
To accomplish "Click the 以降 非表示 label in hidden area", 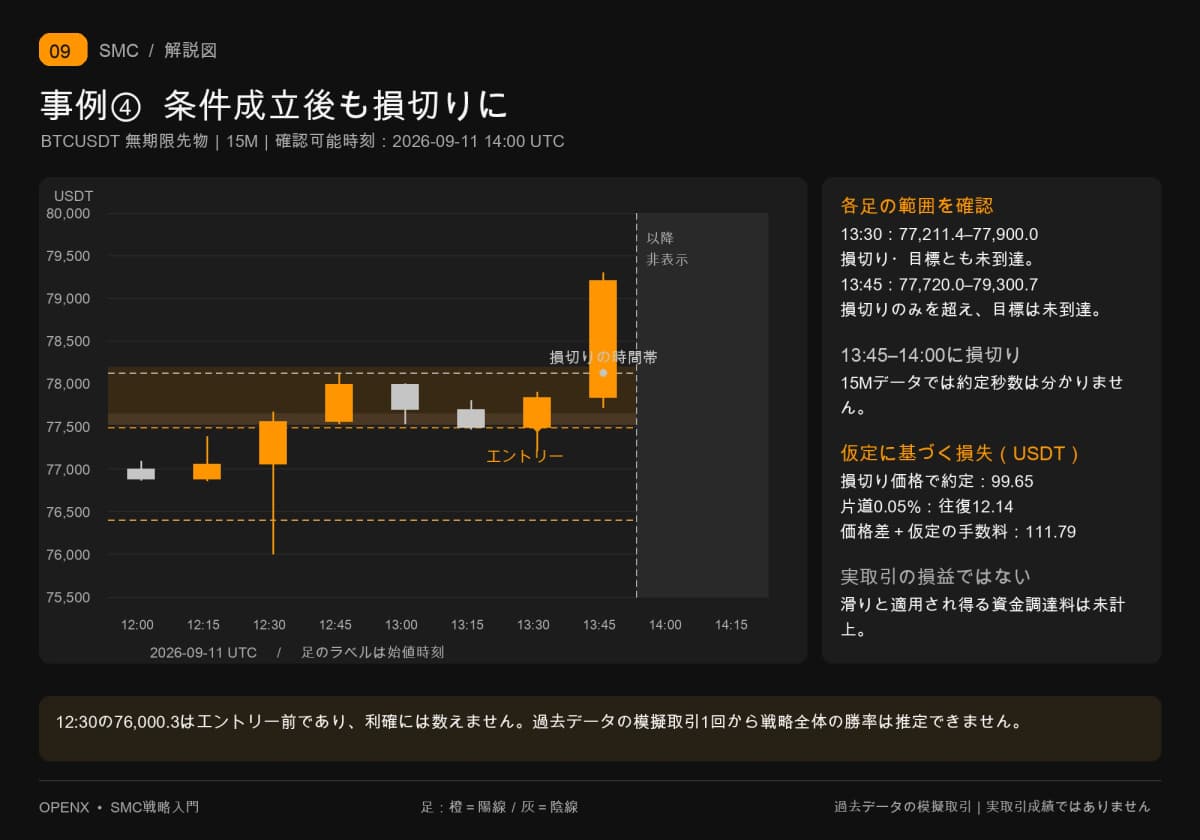I will pos(667,249).
